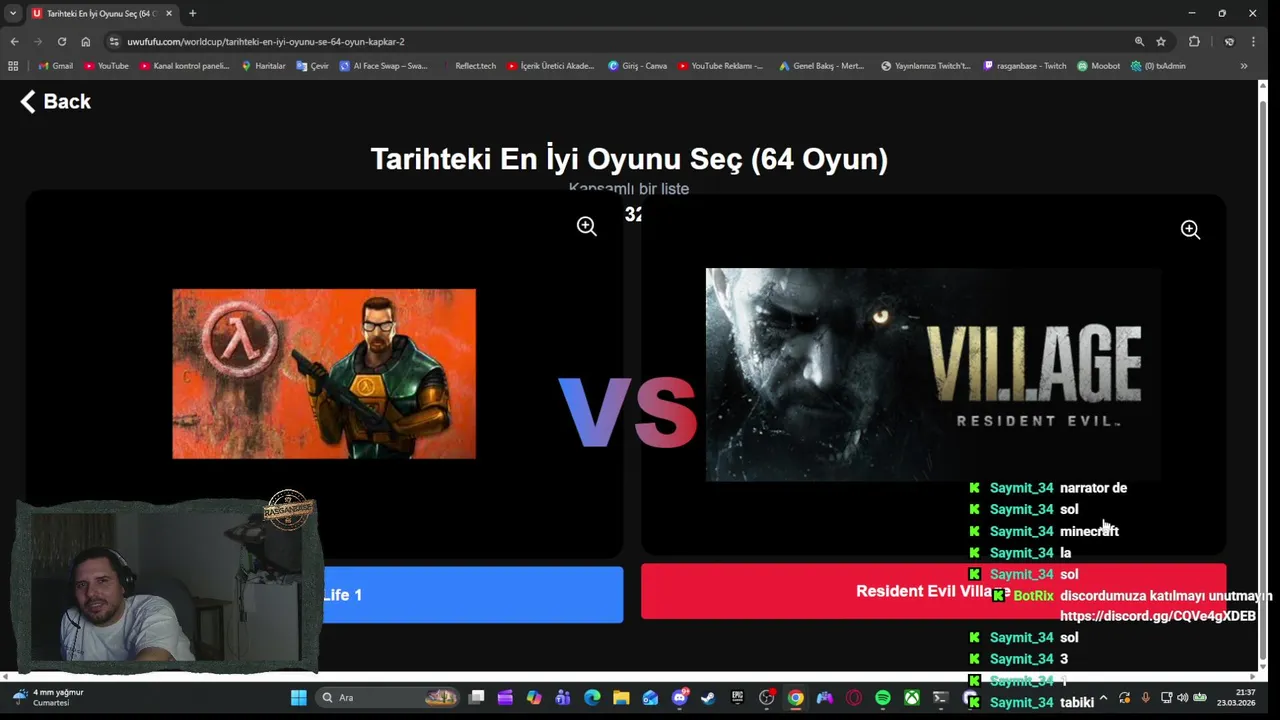
Task: Open the Yayınlarınızı Twitch bookmark
Action: (925, 66)
